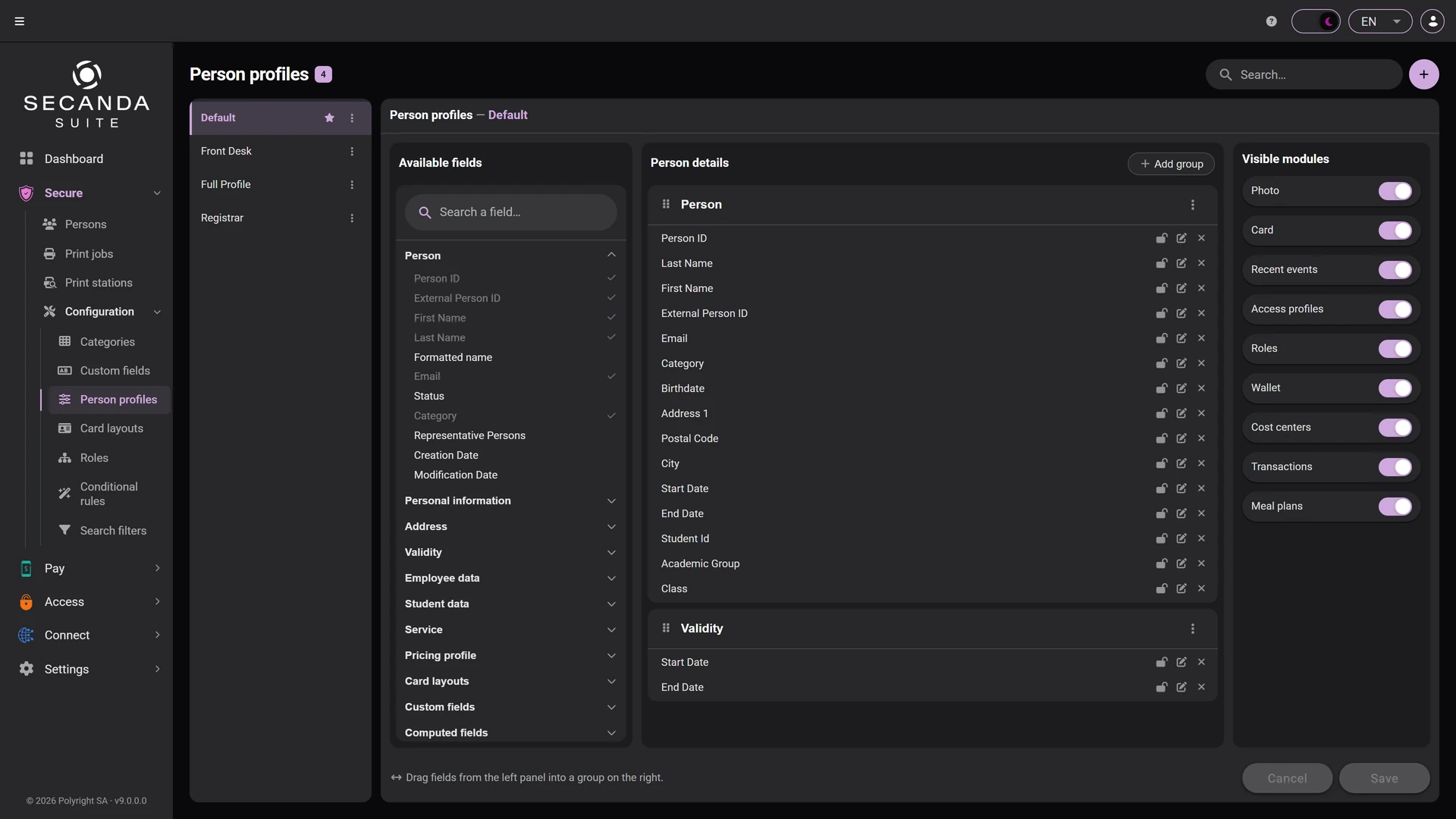Remove the Postal Code field
Image resolution: width=1456 pixels, height=819 pixels.
click(x=1201, y=438)
